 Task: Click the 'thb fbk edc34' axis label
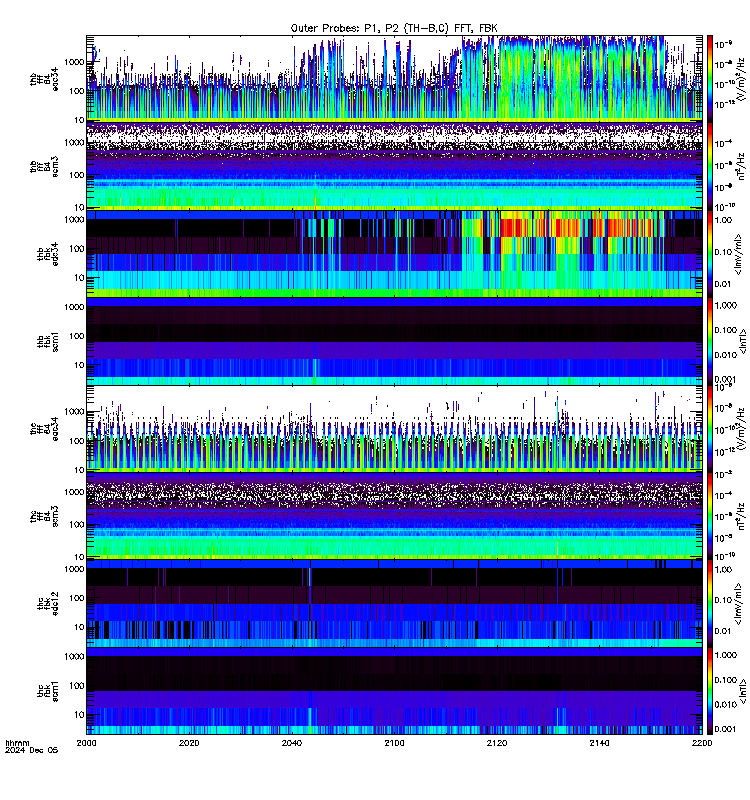point(48,254)
